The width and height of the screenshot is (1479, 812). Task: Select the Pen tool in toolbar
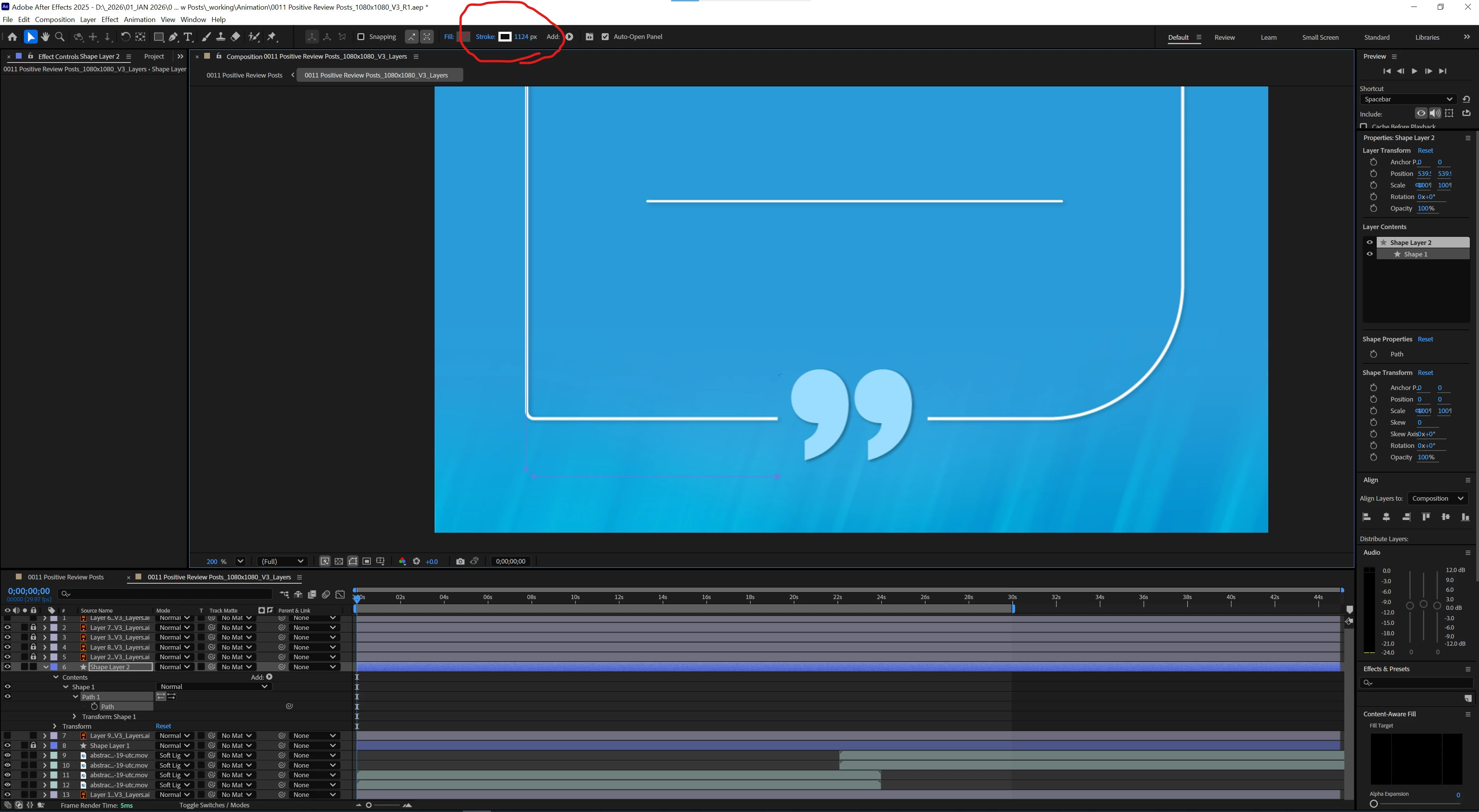pos(173,37)
